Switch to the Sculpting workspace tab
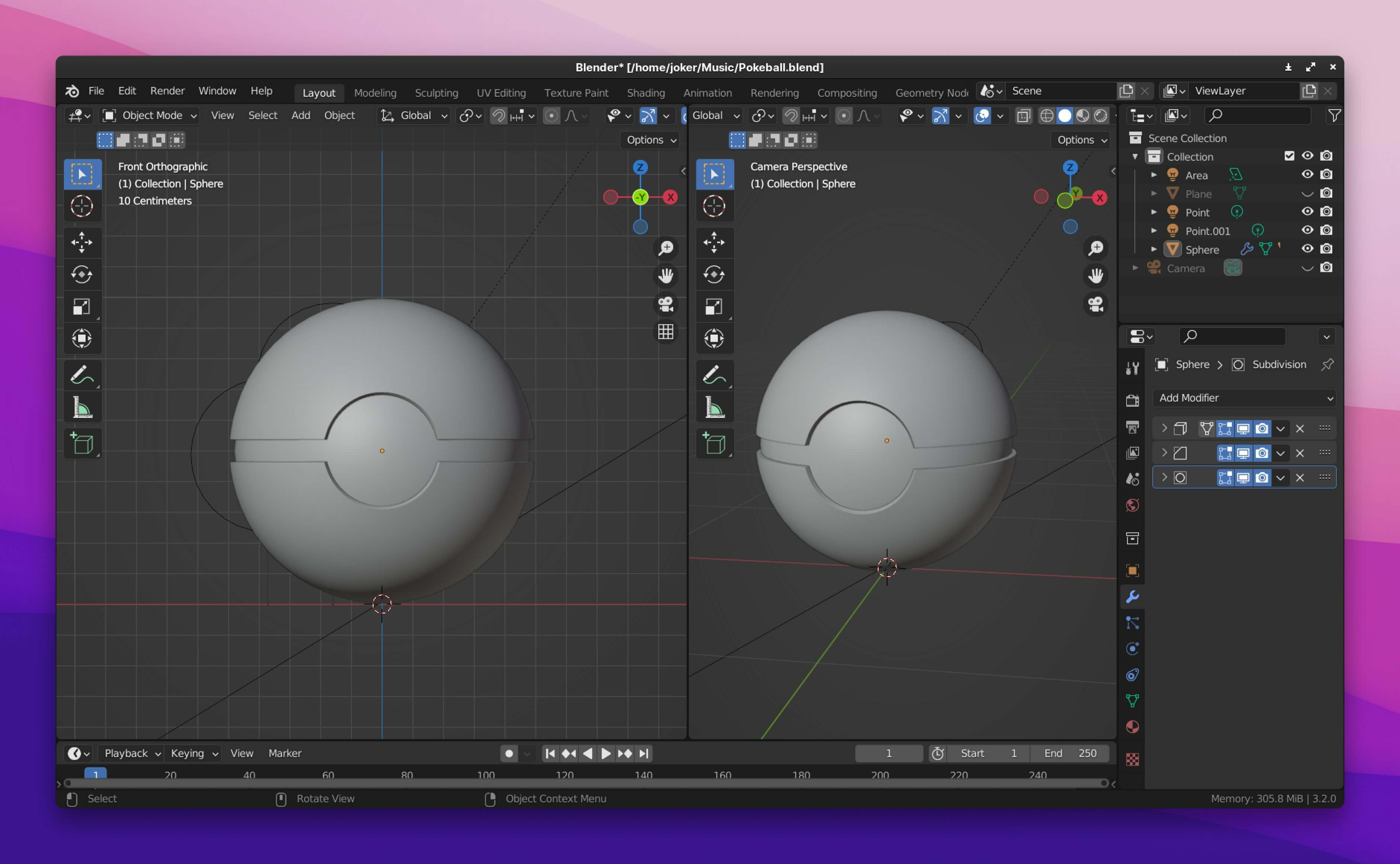Image resolution: width=1400 pixels, height=864 pixels. (x=436, y=93)
